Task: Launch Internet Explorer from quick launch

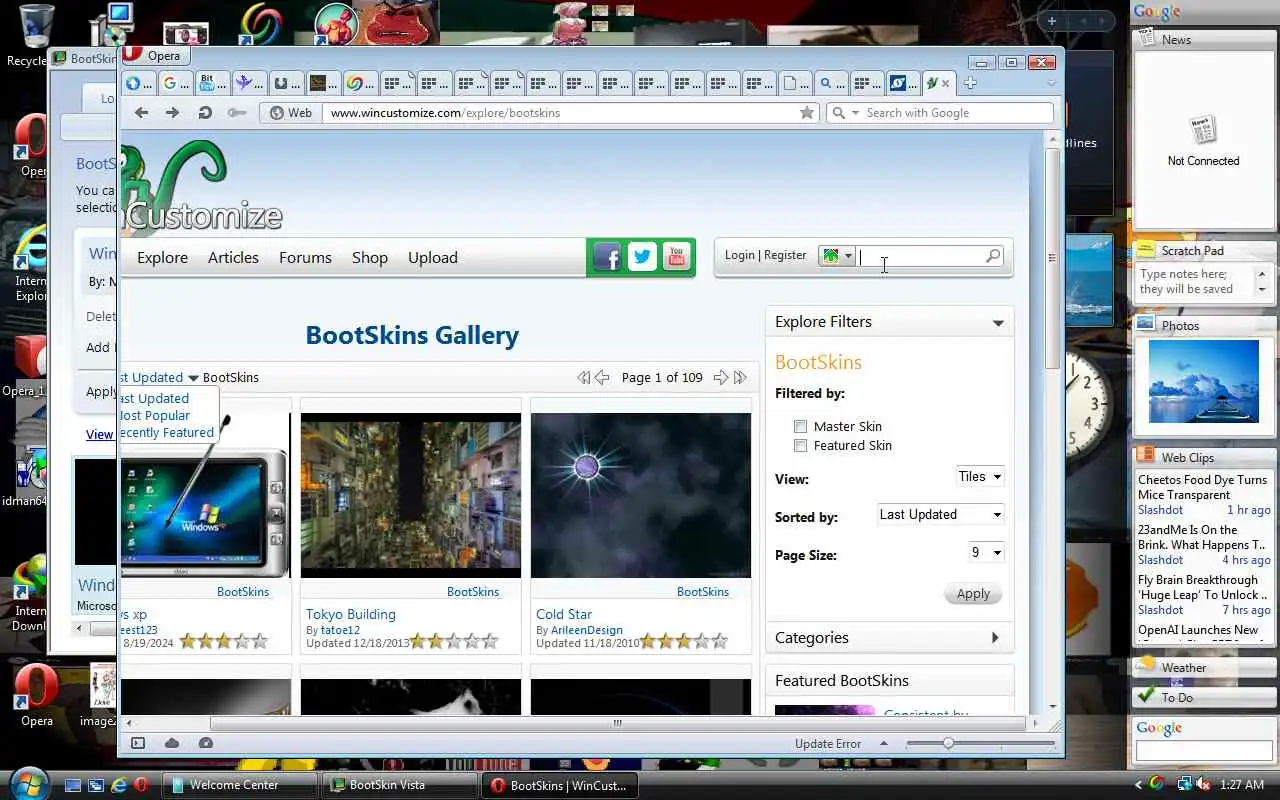Action: pyautogui.click(x=118, y=786)
